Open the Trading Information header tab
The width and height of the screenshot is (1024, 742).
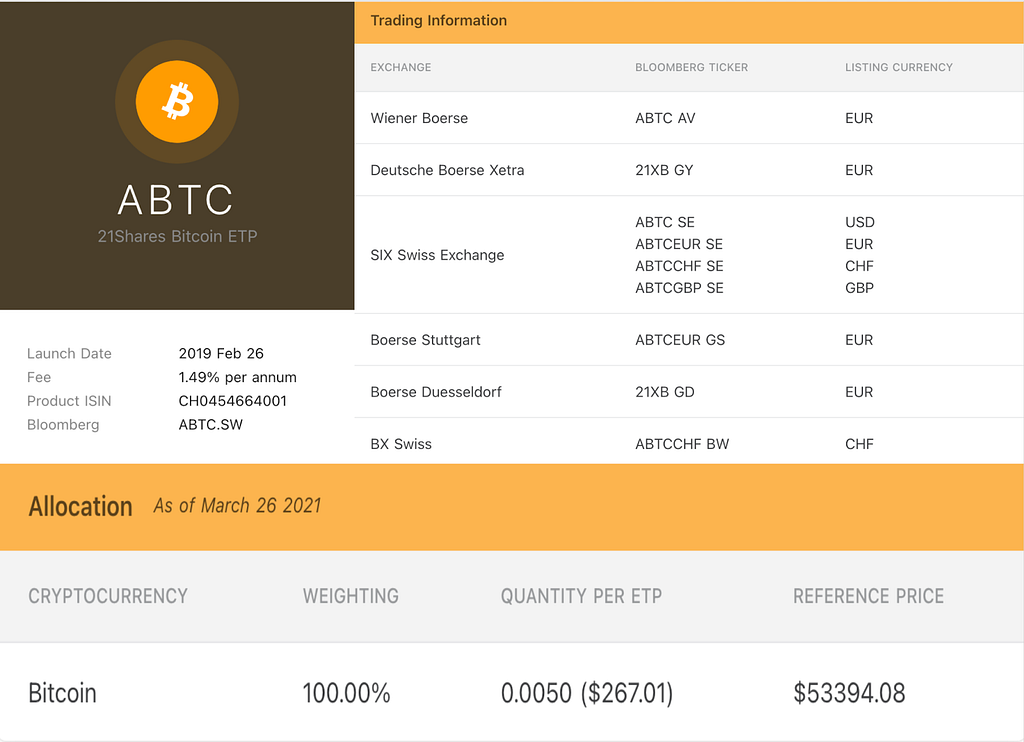[x=438, y=20]
